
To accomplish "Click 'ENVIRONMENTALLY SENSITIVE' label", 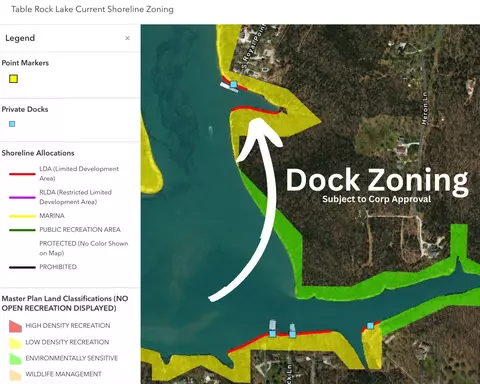I will point(72,358).
